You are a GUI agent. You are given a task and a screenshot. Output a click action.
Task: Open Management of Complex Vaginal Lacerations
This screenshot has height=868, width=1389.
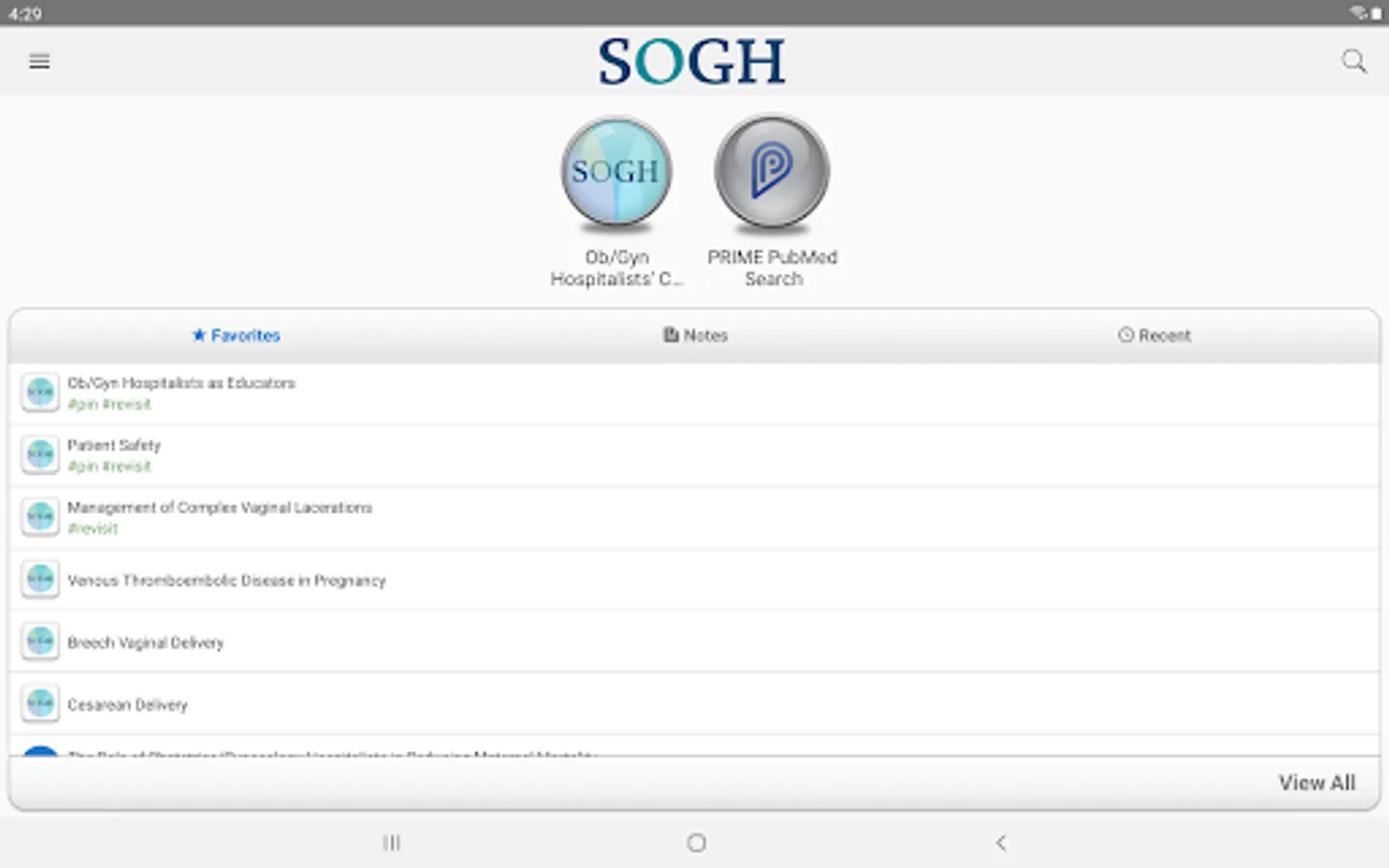click(x=694, y=518)
